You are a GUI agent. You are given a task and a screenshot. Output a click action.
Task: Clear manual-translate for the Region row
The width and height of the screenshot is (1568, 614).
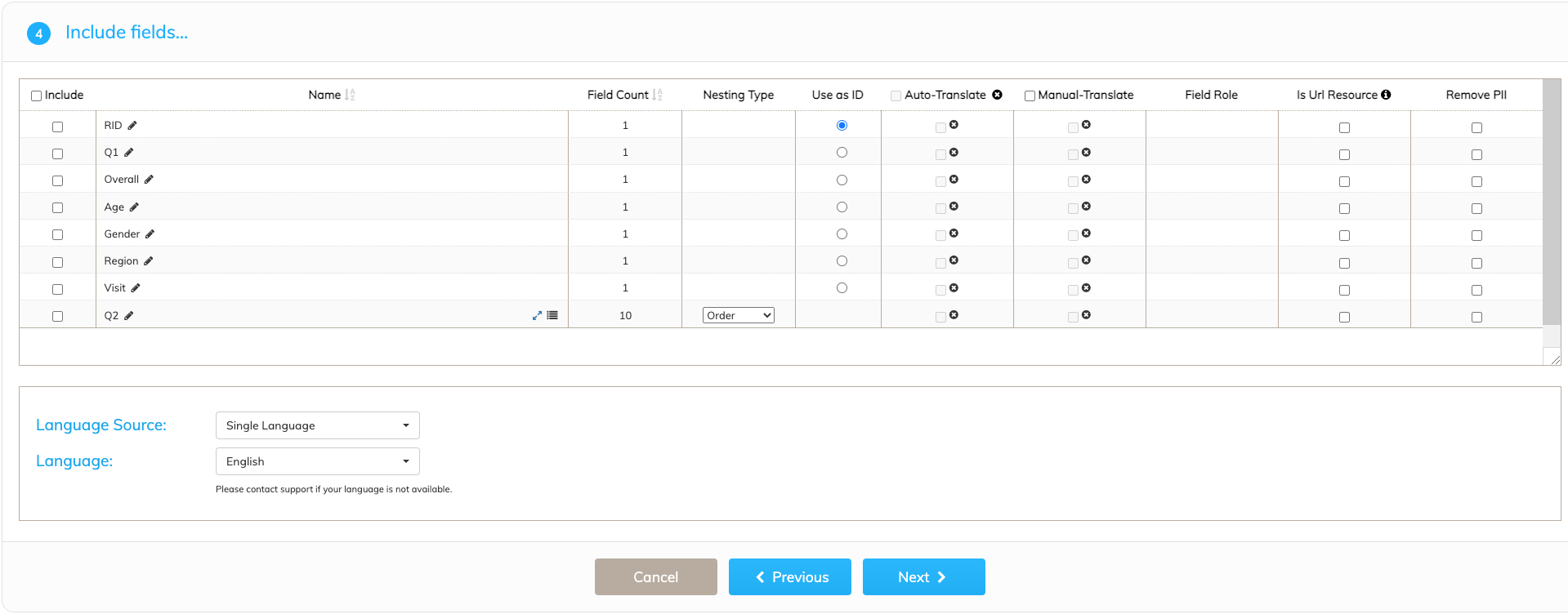point(1086,260)
